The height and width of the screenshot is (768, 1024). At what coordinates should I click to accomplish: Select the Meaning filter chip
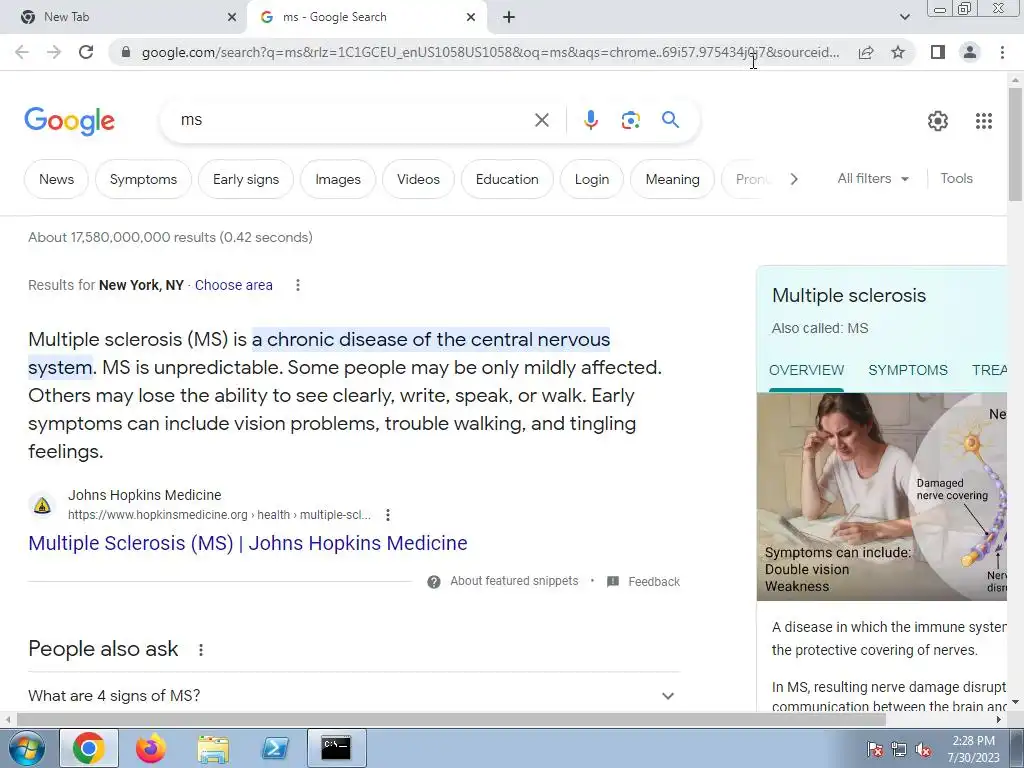[x=672, y=180]
